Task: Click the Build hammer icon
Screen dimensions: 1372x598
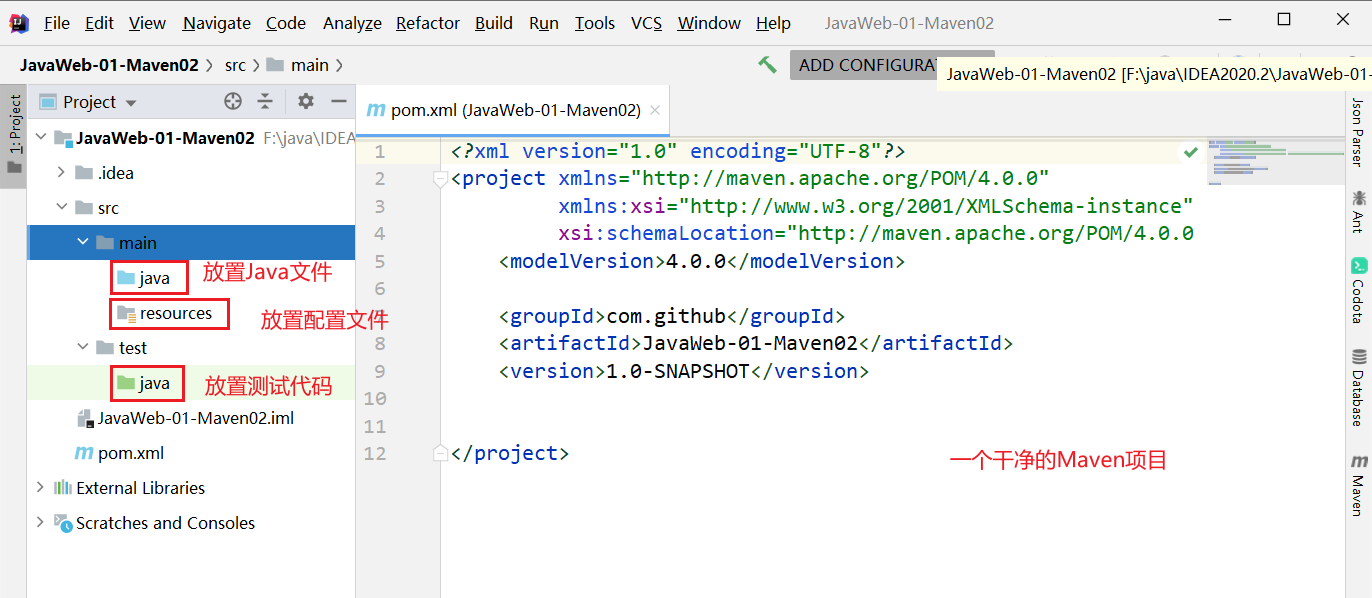Action: coord(767,65)
